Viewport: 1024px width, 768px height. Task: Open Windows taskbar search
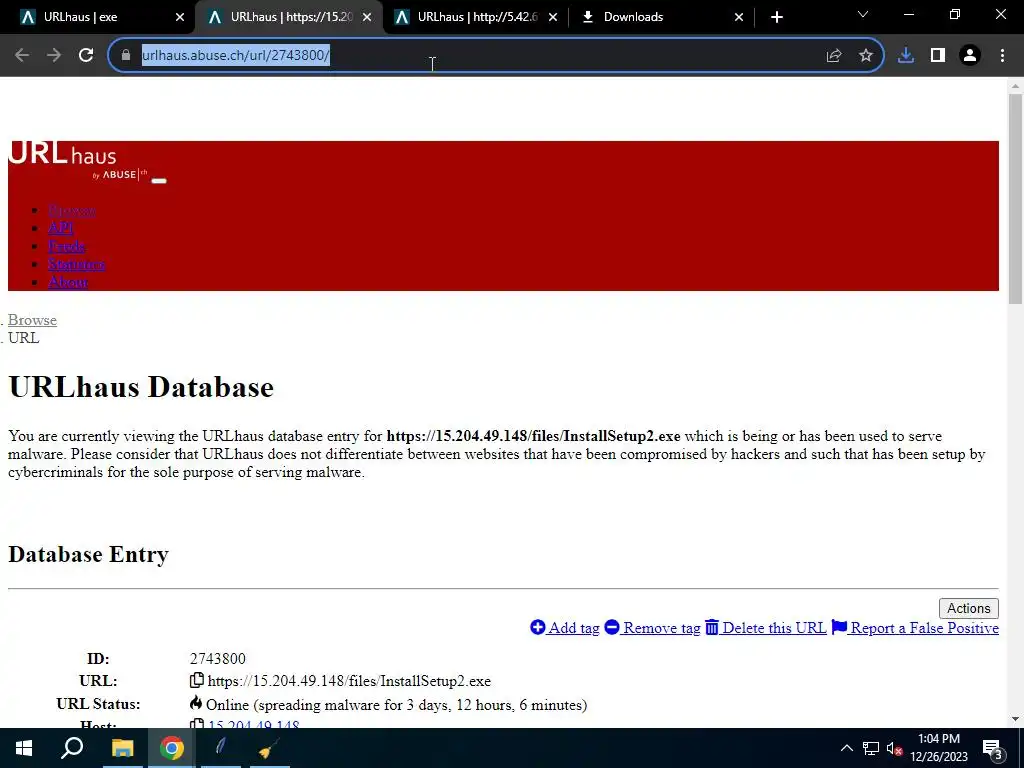pyautogui.click(x=72, y=748)
